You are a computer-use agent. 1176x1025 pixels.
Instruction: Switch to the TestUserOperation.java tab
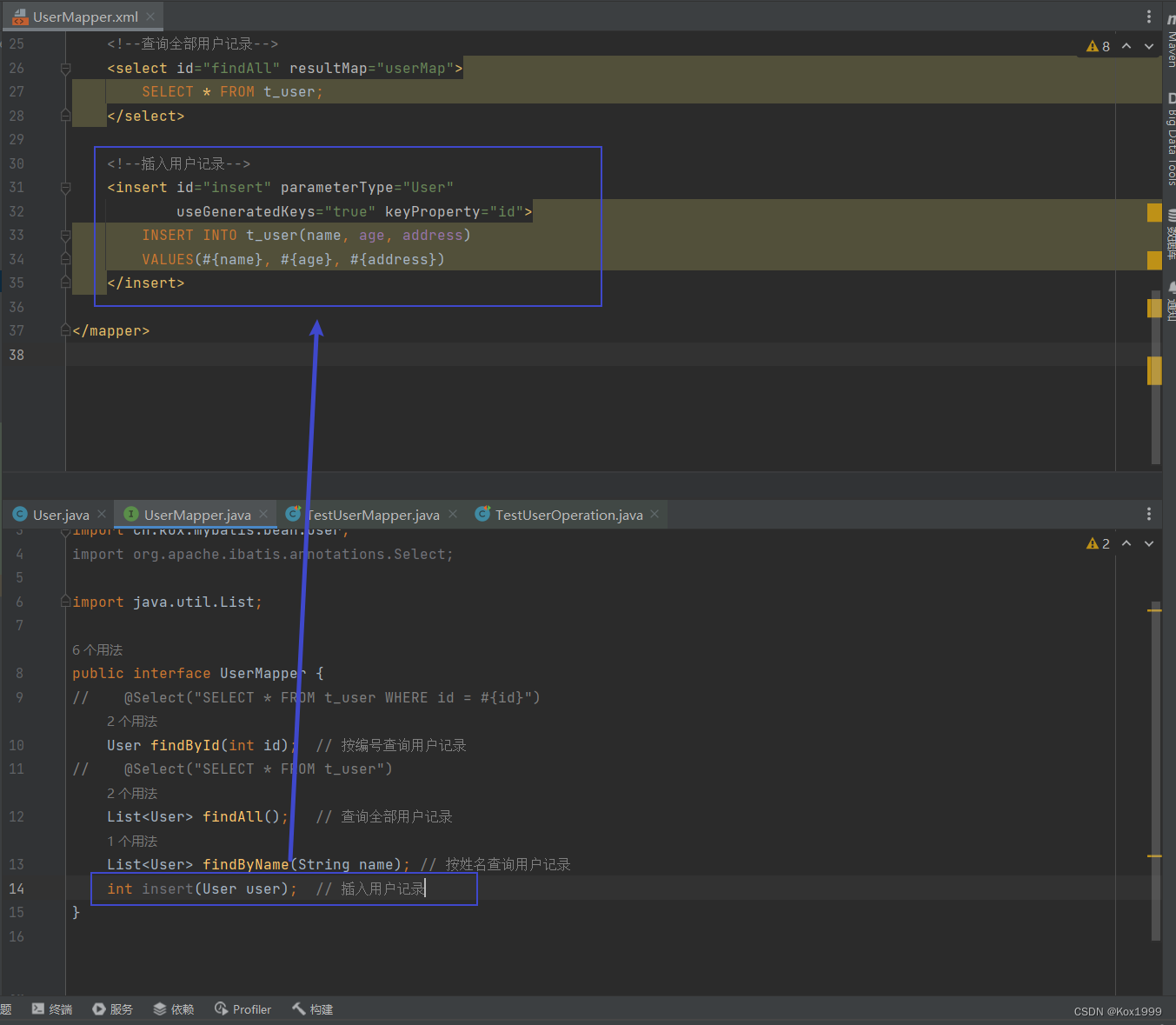tap(568, 515)
